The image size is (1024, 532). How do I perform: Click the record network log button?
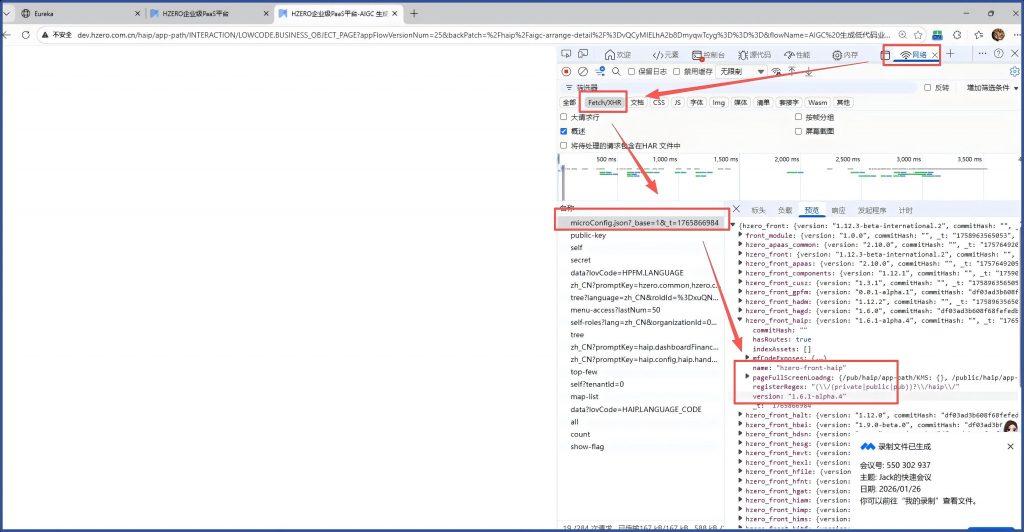(x=566, y=71)
